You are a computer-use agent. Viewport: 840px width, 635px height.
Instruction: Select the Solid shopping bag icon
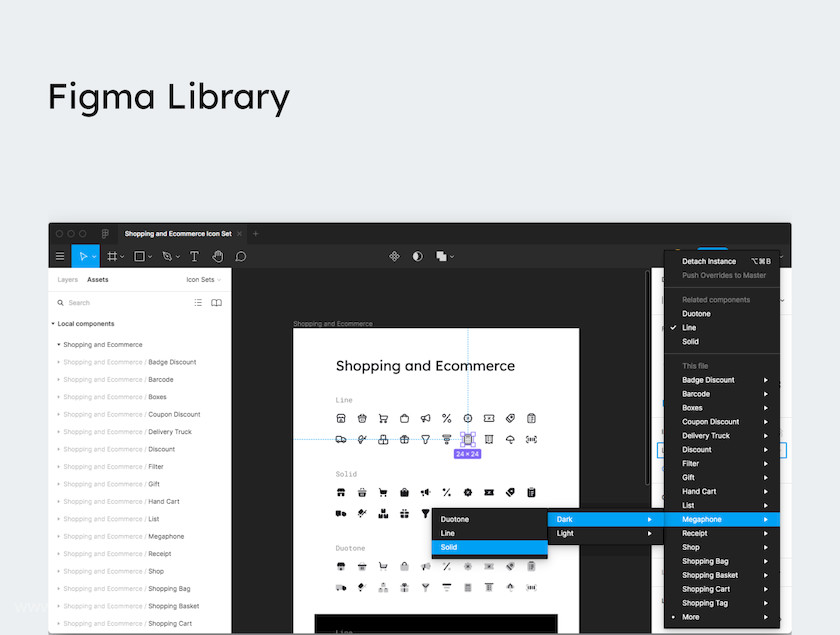click(x=404, y=492)
